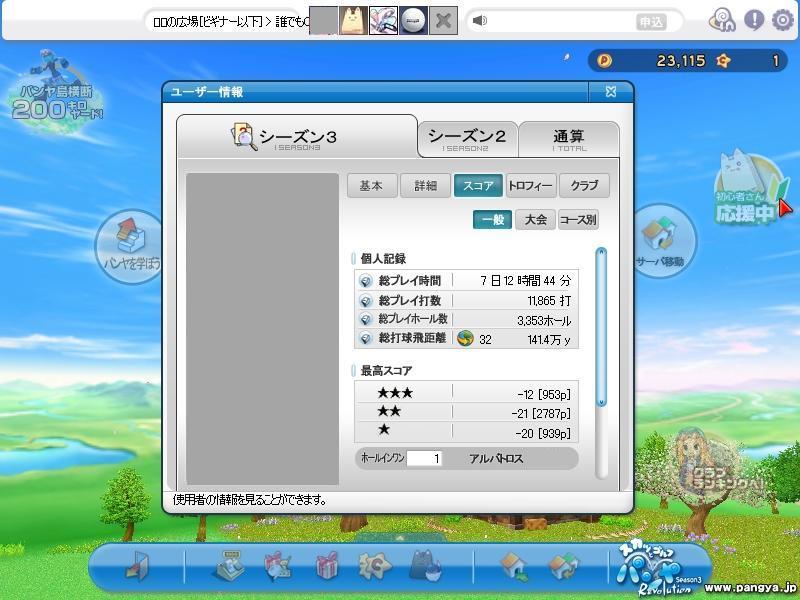This screenshot has width=800, height=600.
Task: Open the cash register shop icon
Action: point(228,565)
